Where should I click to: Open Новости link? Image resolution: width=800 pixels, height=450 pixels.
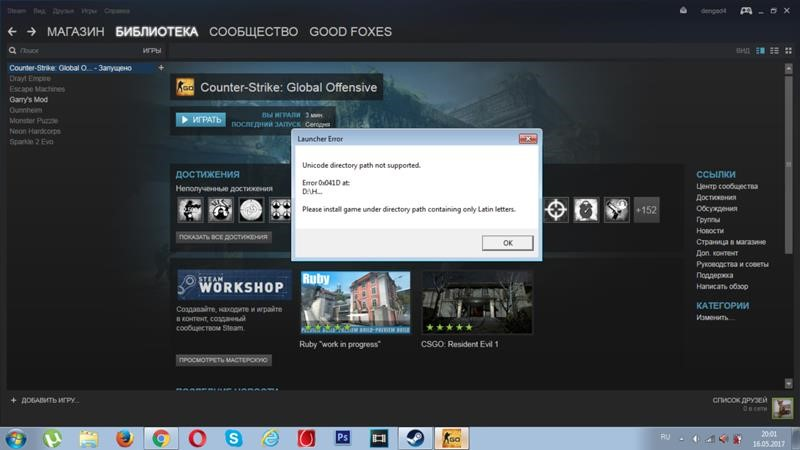(x=710, y=231)
